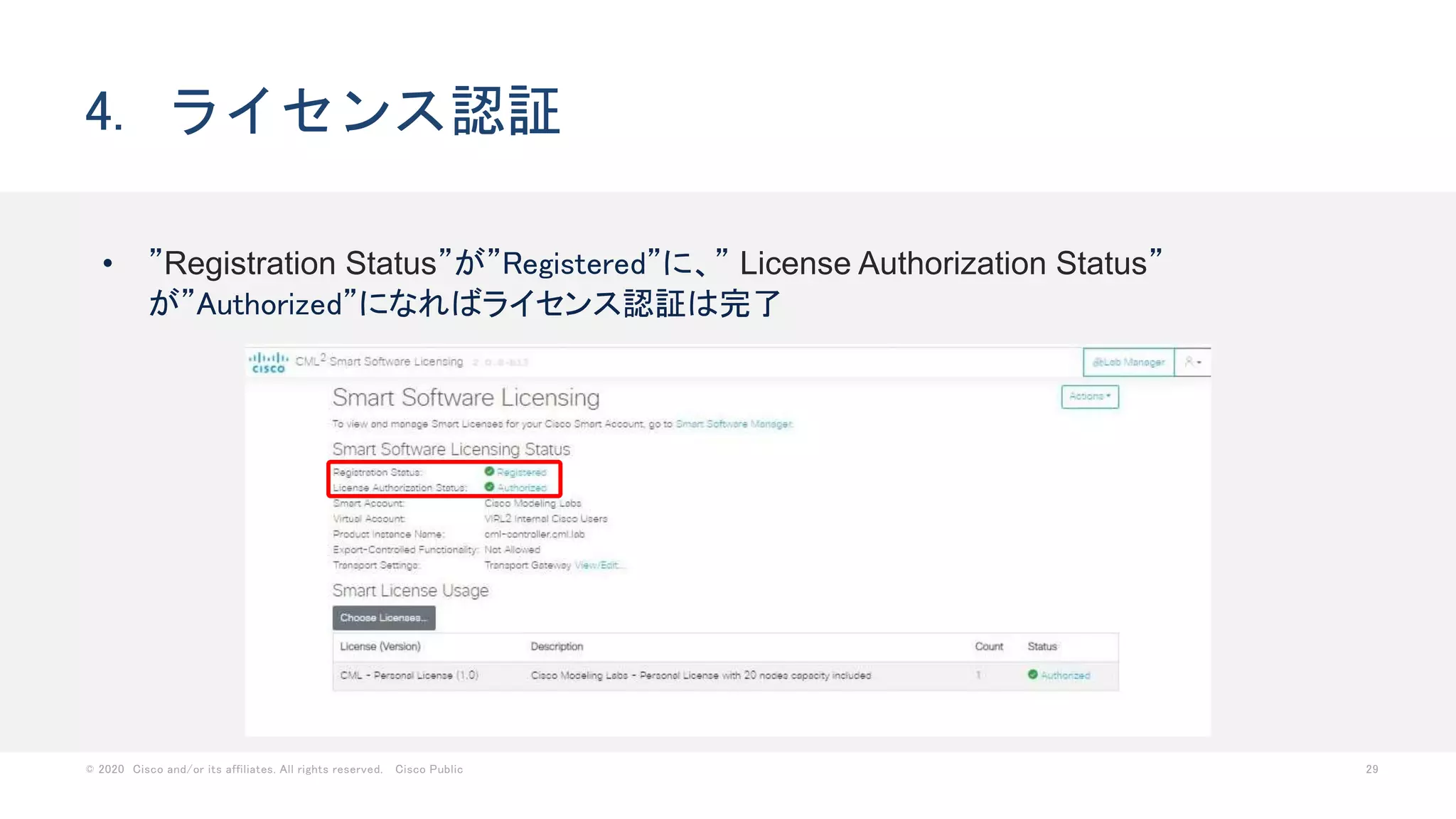This screenshot has height=819, width=1456.
Task: Click the Transport Settings View/Edit link
Action: click(599, 565)
